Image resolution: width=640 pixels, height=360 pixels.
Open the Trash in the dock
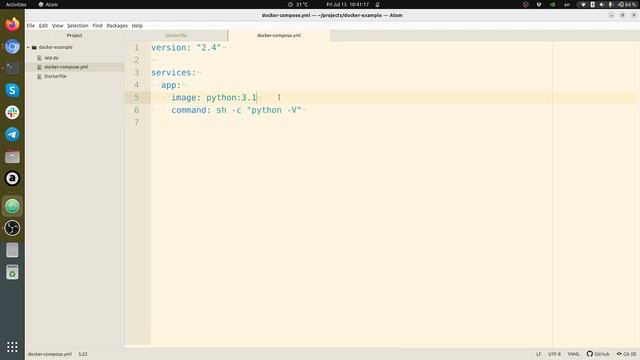point(12,272)
